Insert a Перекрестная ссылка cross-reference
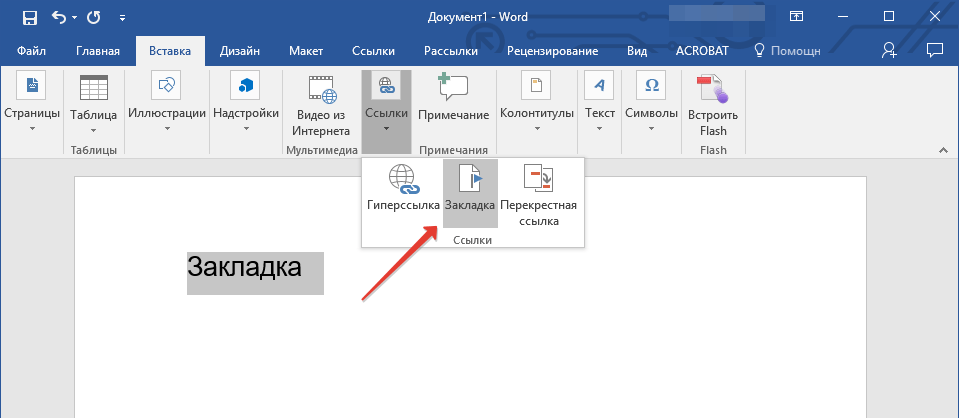The height and width of the screenshot is (418, 959). [x=538, y=195]
